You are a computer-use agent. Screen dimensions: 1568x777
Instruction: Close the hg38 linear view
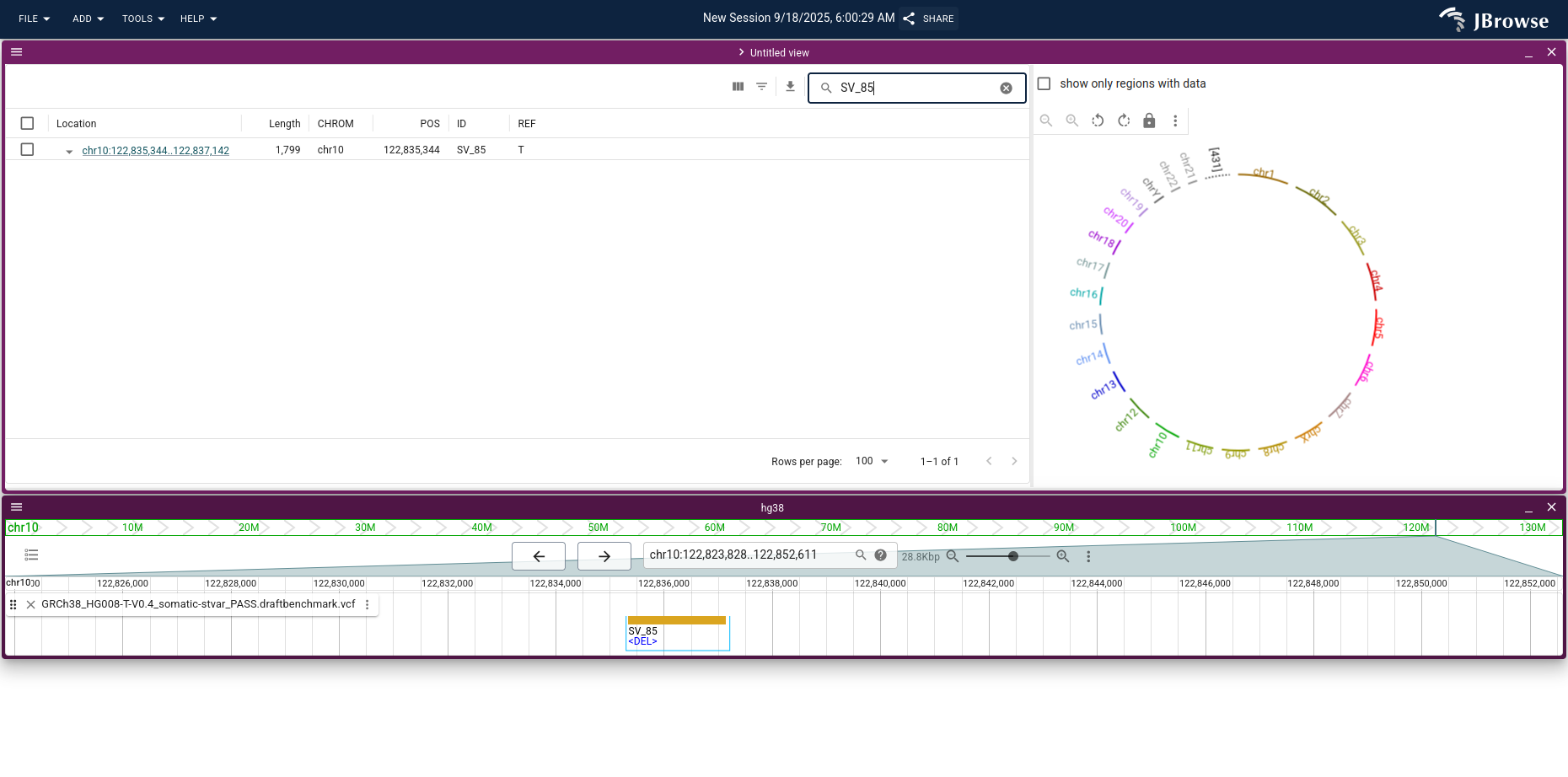1551,507
